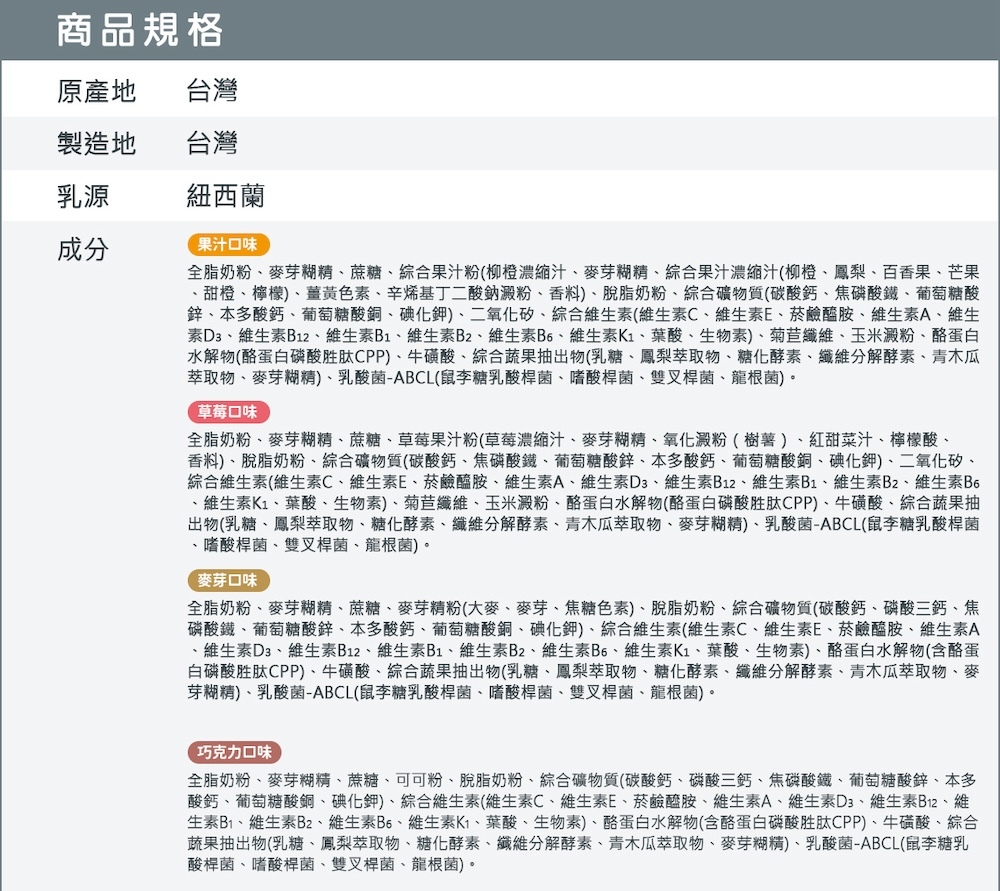Image resolution: width=1000 pixels, height=891 pixels.
Task: Select the 成分 section label
Action: [x=83, y=248]
